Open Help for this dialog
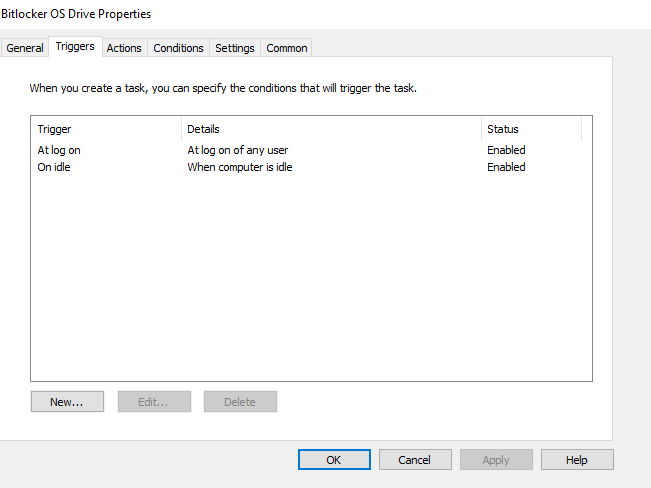 (577, 460)
